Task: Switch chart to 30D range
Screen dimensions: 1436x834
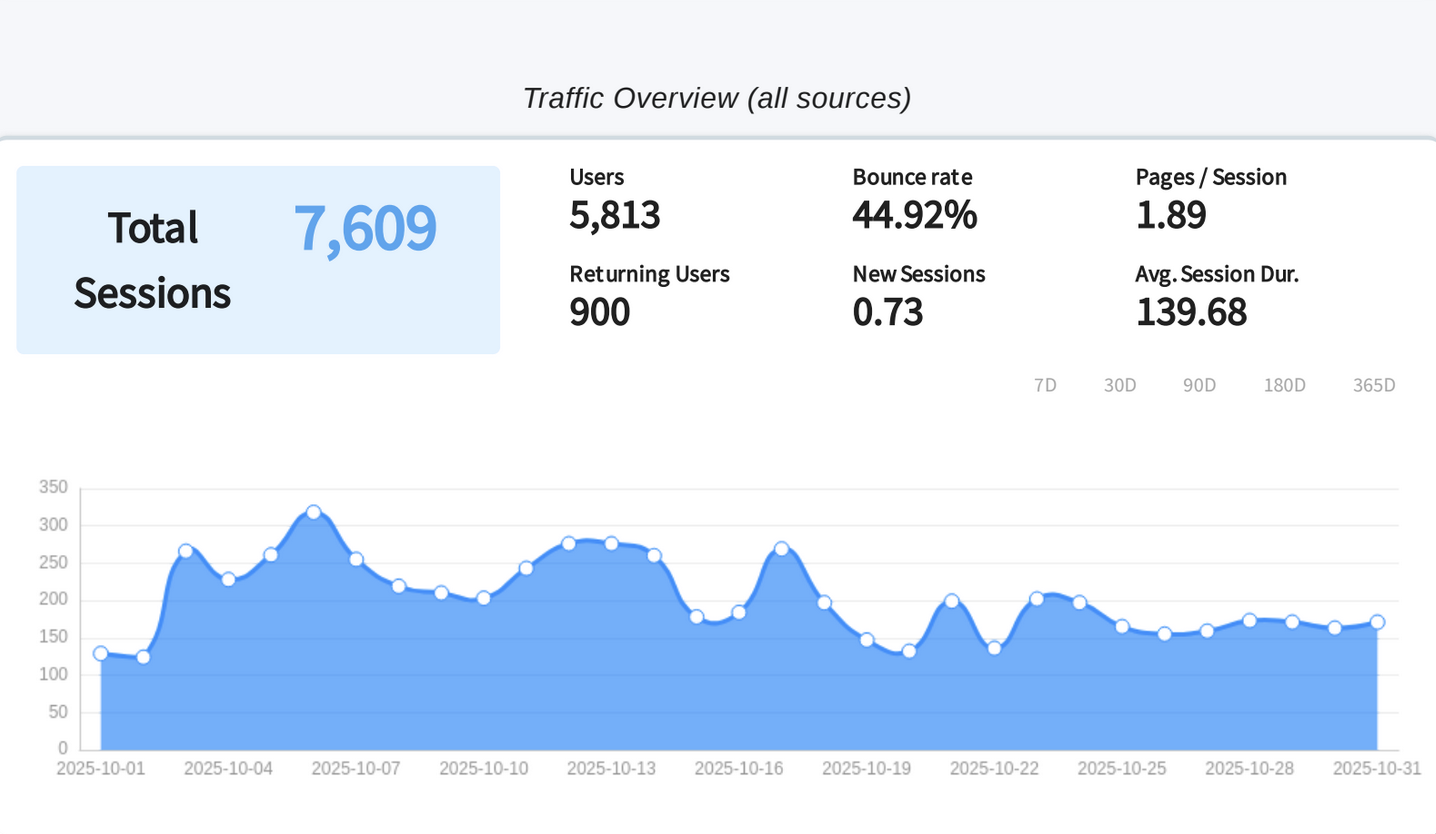Action: pyautogui.click(x=1120, y=385)
